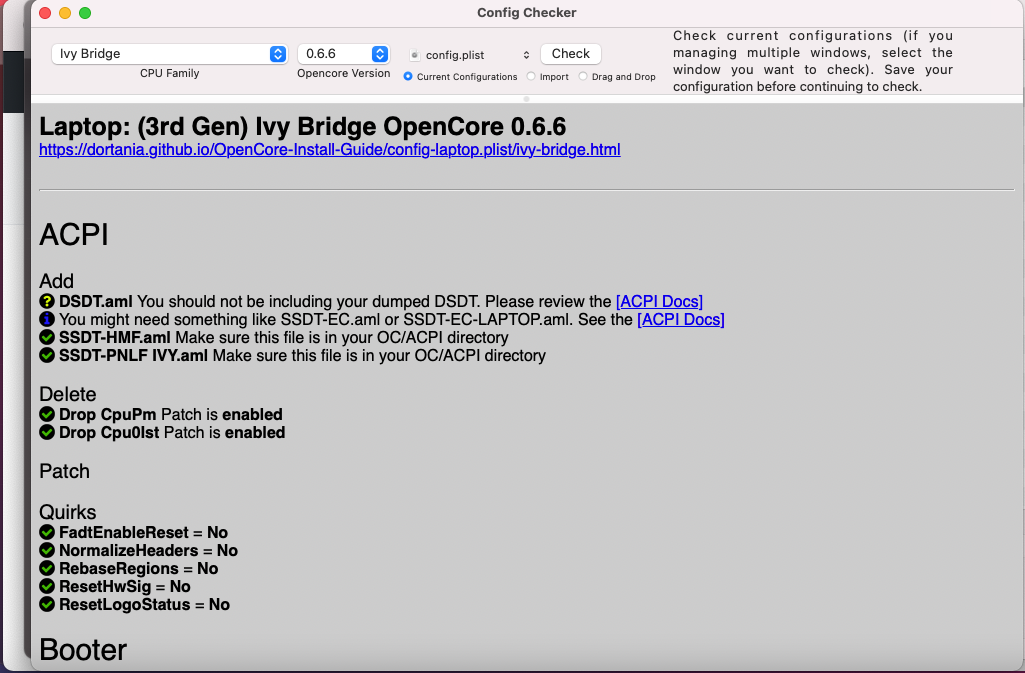
Task: Click the 'ACPI' section heading
Action: 74,235
